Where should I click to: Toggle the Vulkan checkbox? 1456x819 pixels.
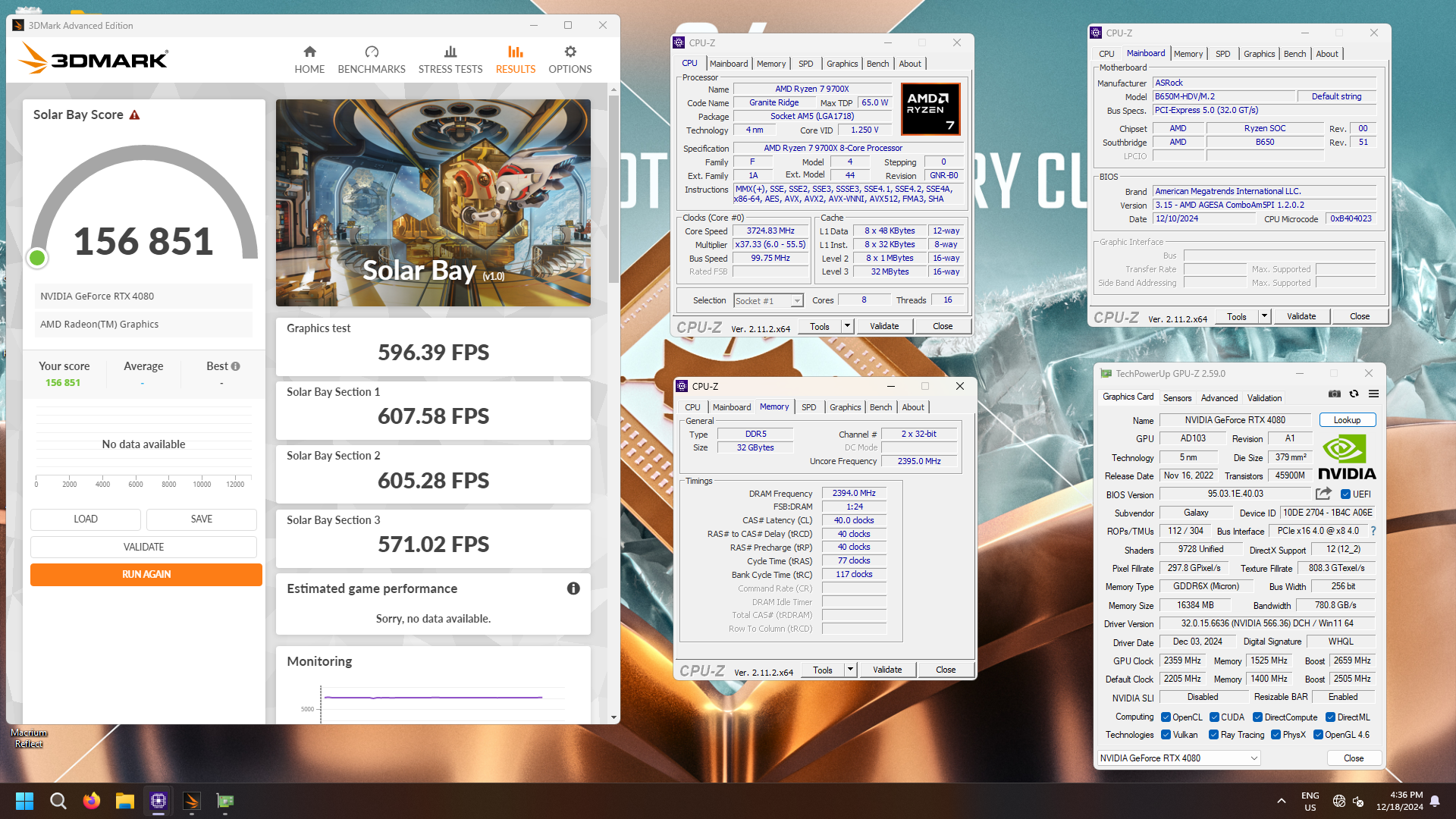coord(1166,735)
